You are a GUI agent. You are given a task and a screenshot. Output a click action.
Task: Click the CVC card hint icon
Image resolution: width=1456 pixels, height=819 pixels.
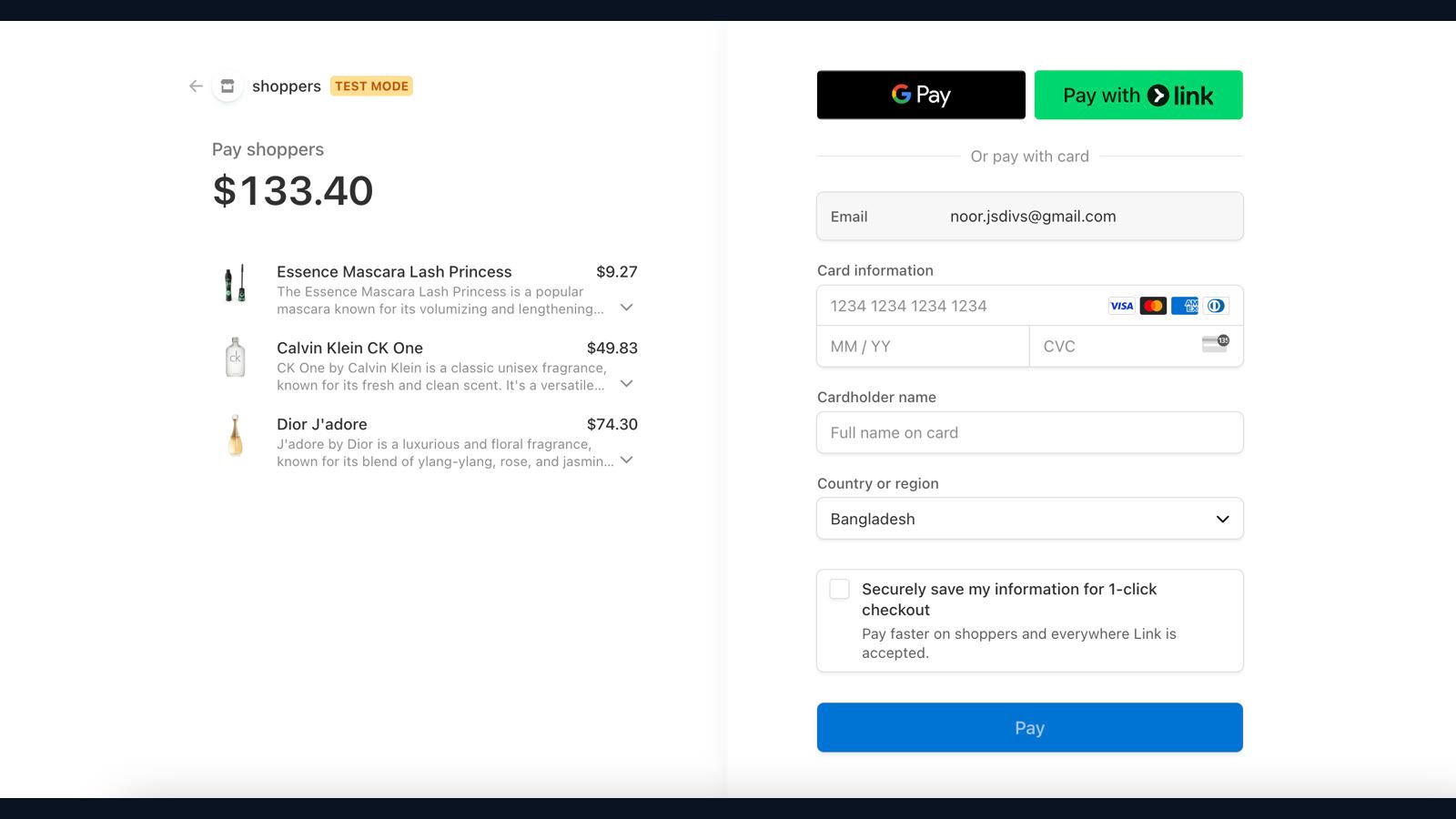tap(1216, 343)
